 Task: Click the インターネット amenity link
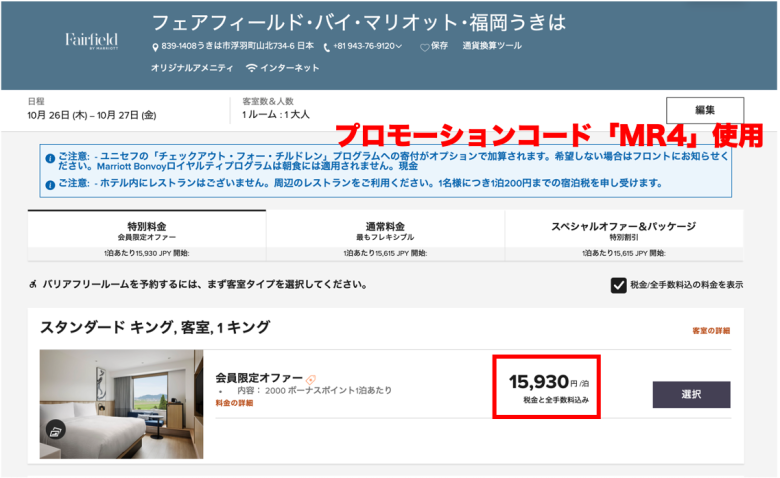click(290, 68)
